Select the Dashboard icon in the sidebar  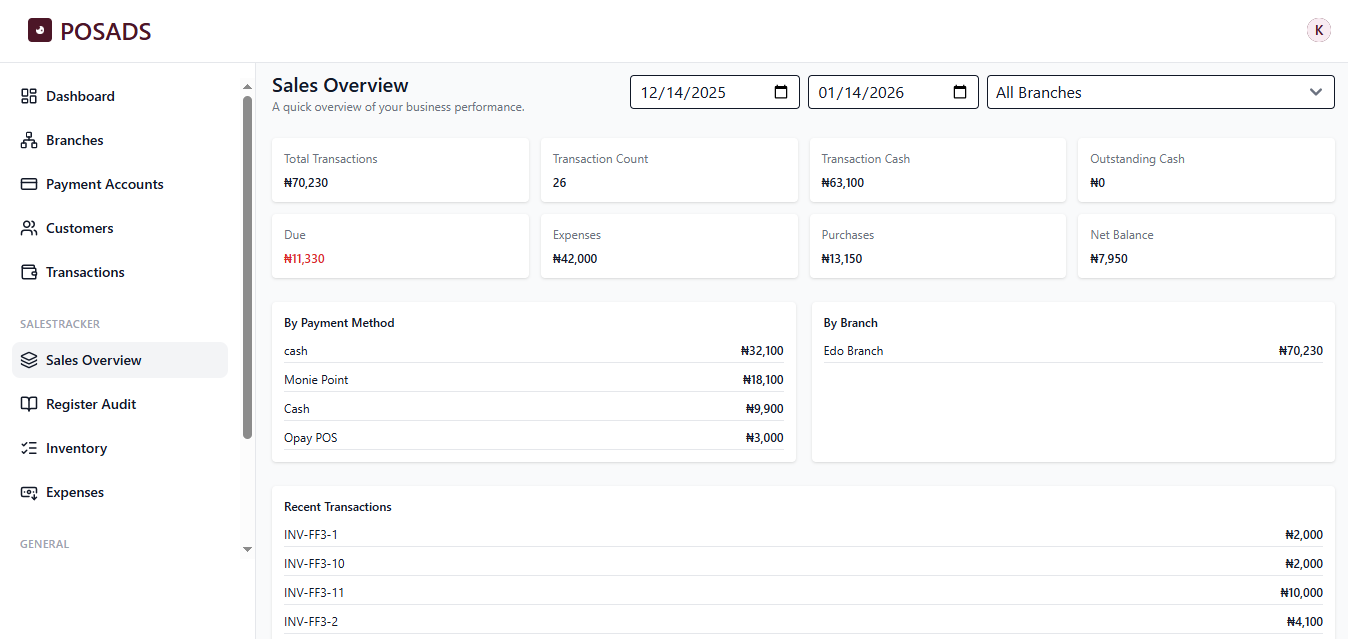[x=29, y=95]
